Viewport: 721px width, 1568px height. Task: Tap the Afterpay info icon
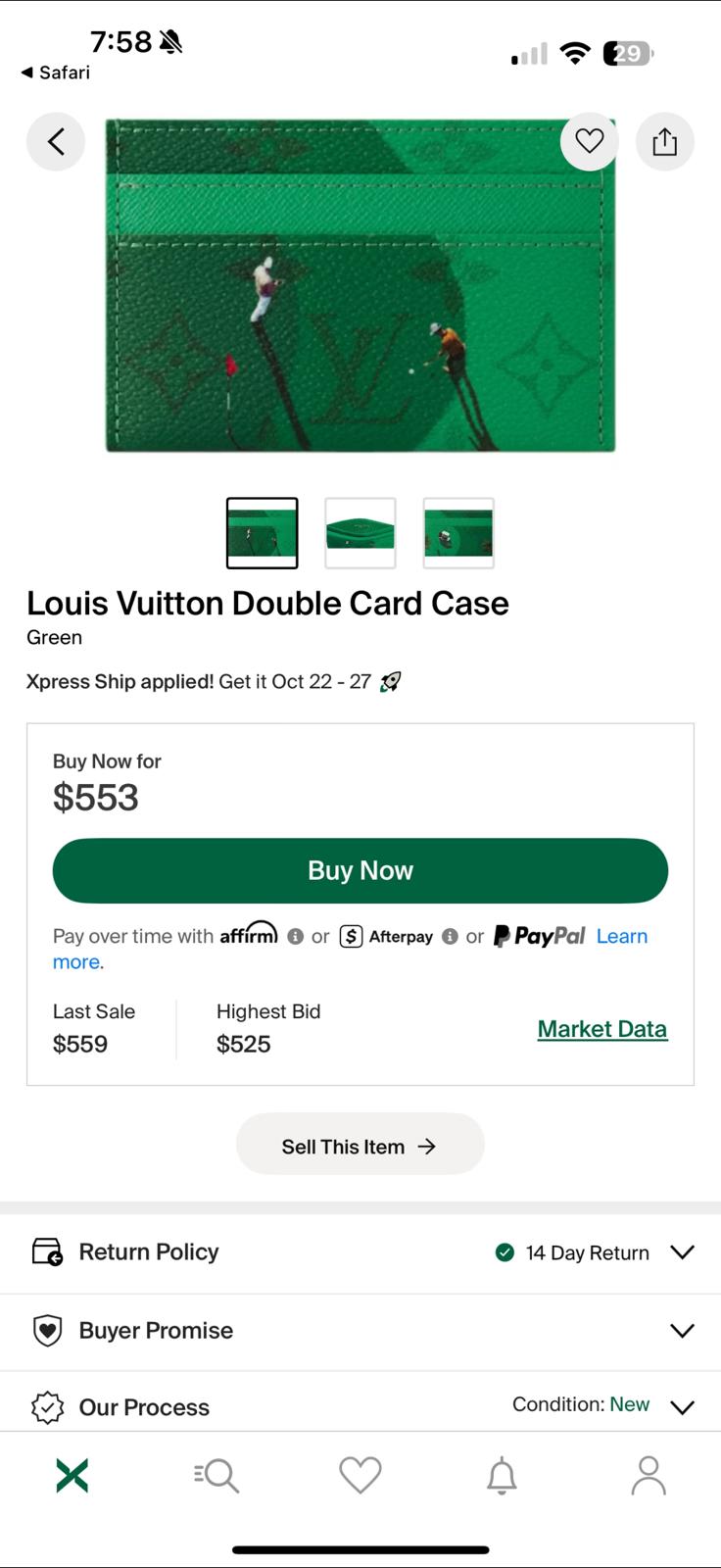[450, 937]
